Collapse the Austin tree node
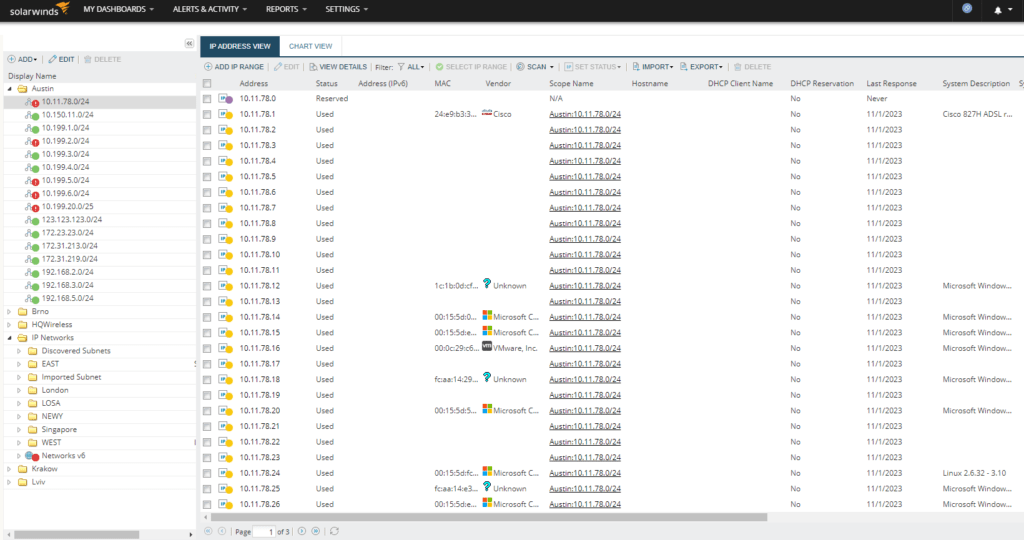 pos(9,89)
